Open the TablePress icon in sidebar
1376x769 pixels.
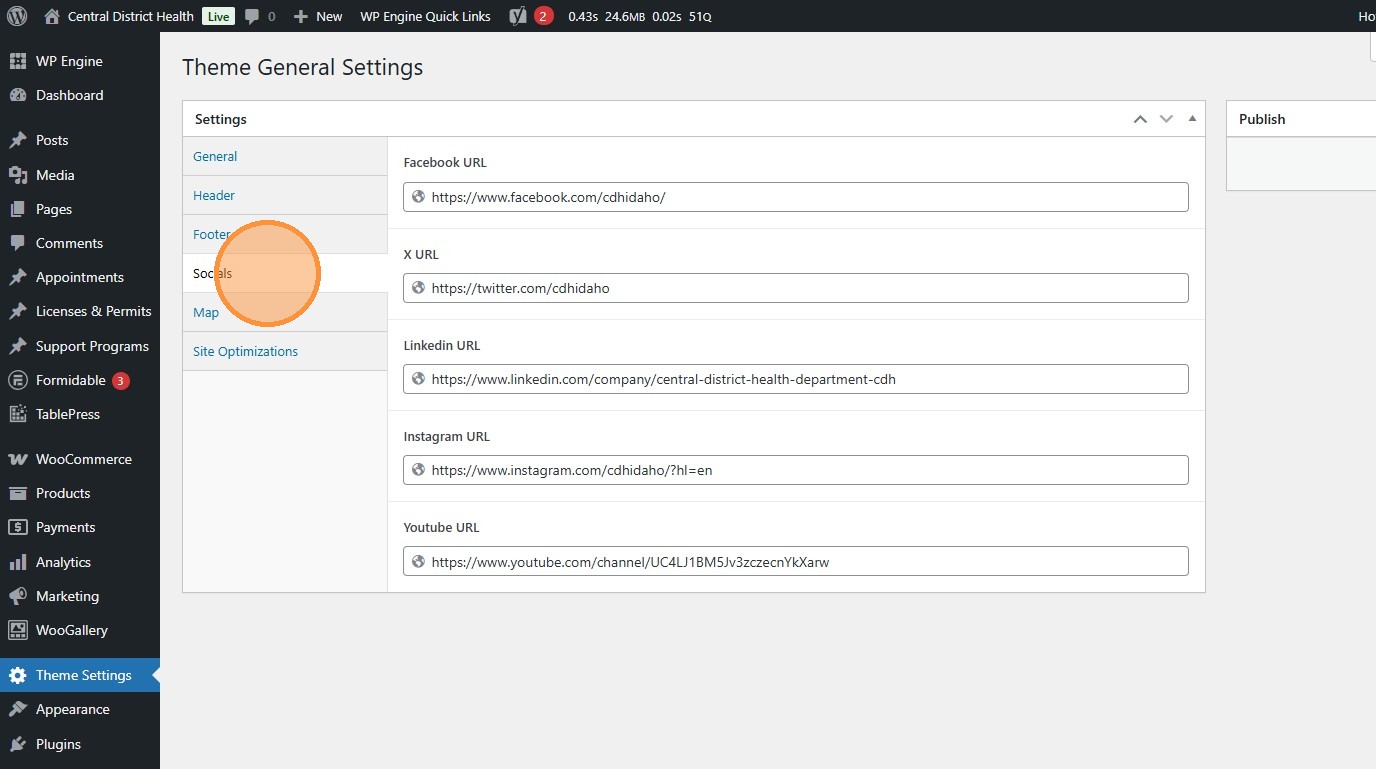(x=17, y=414)
